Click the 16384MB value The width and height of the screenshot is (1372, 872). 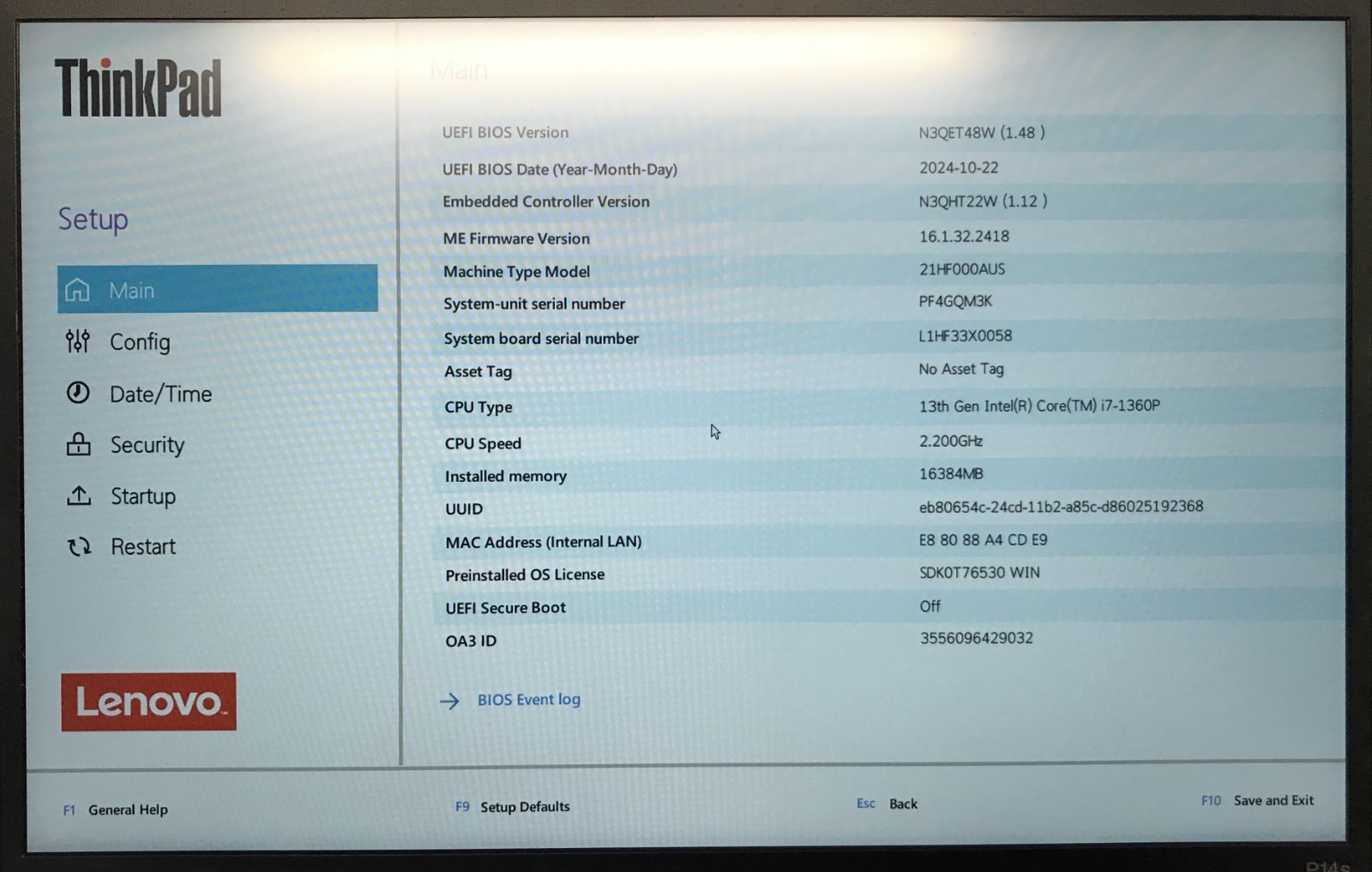coord(951,473)
